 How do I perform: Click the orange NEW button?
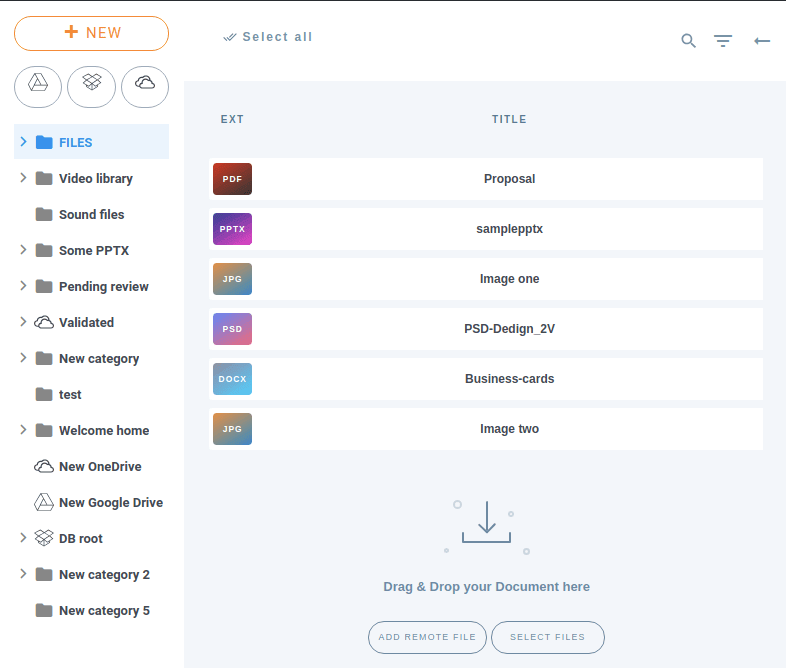click(91, 33)
